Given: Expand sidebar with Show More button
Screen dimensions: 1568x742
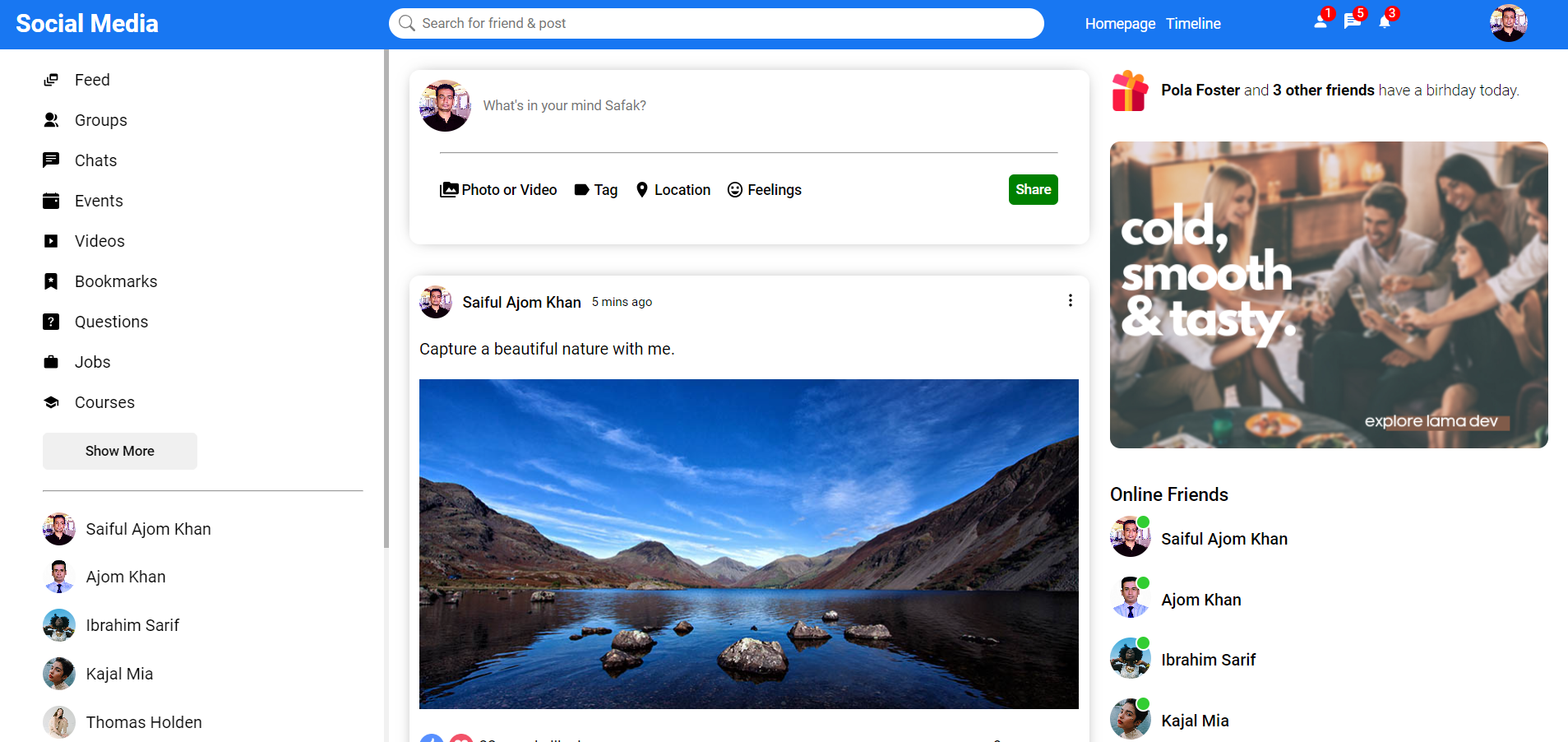Looking at the screenshot, I should [x=120, y=451].
